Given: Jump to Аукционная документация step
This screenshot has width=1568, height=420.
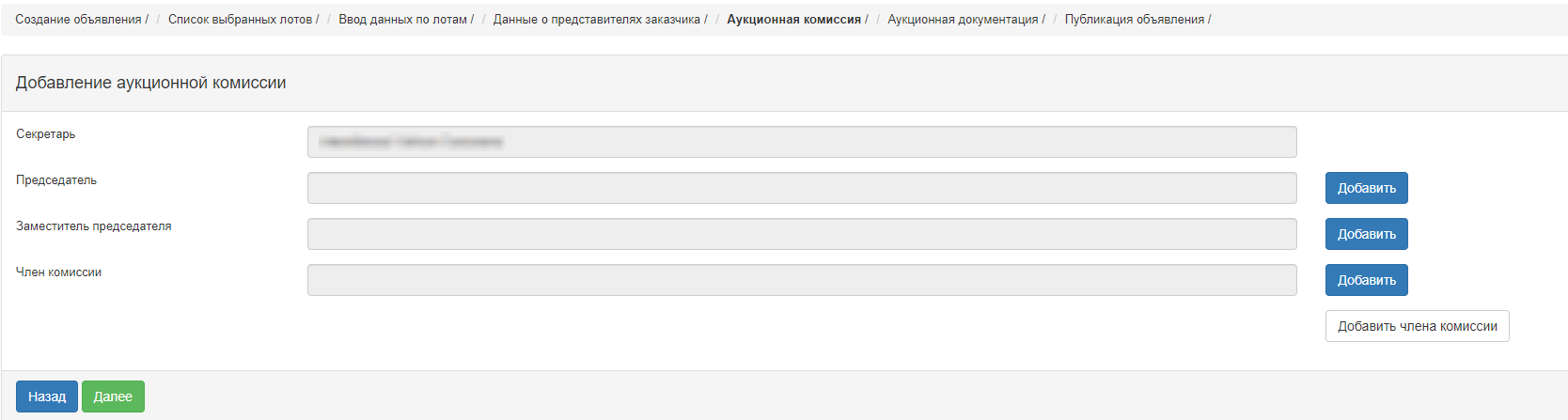Looking at the screenshot, I should tap(963, 19).
